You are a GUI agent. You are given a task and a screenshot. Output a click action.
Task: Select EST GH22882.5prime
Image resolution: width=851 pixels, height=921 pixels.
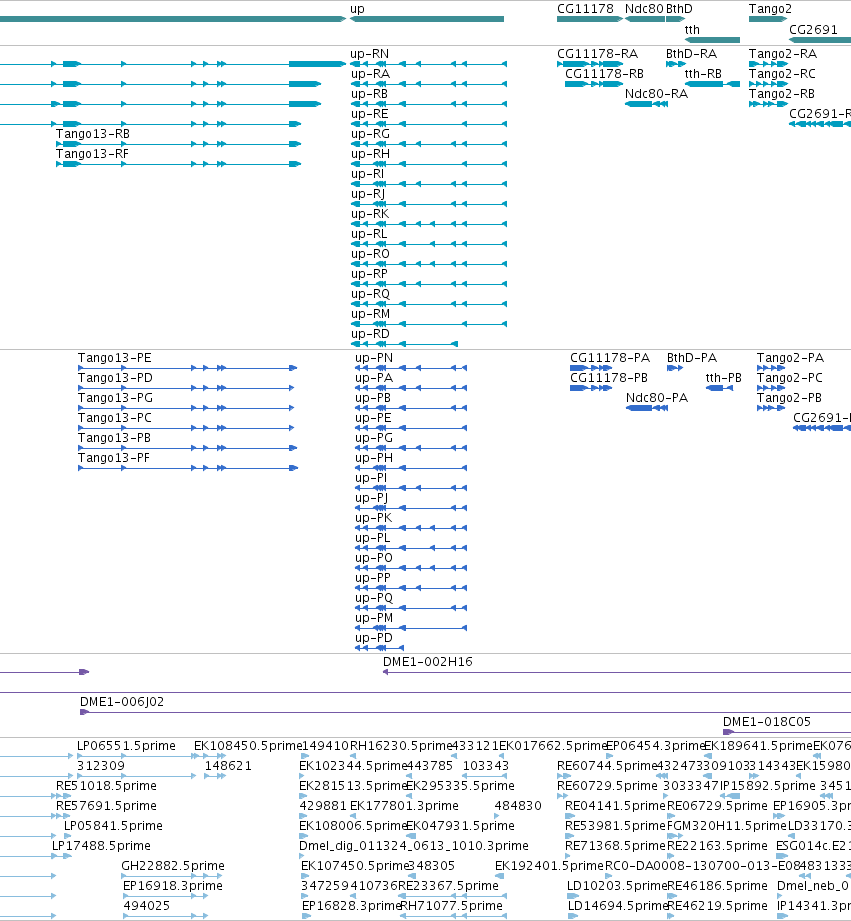[x=173, y=866]
